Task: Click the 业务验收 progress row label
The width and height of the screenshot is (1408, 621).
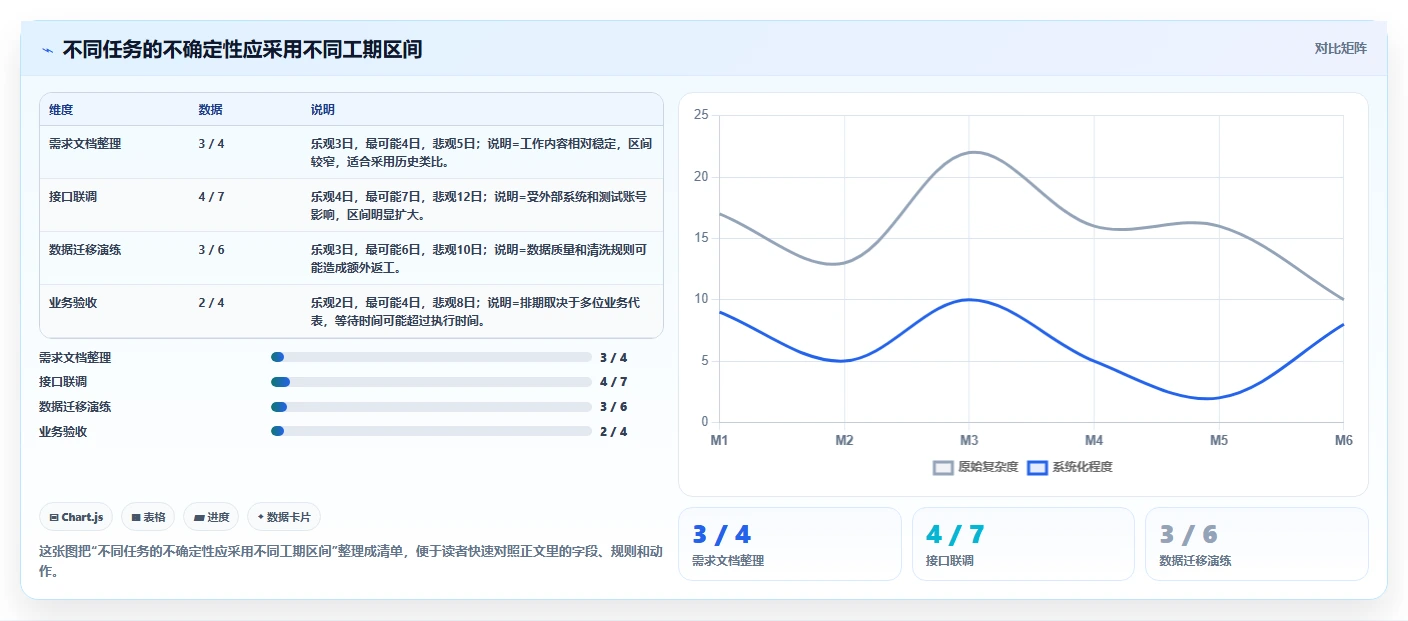Action: (63, 432)
